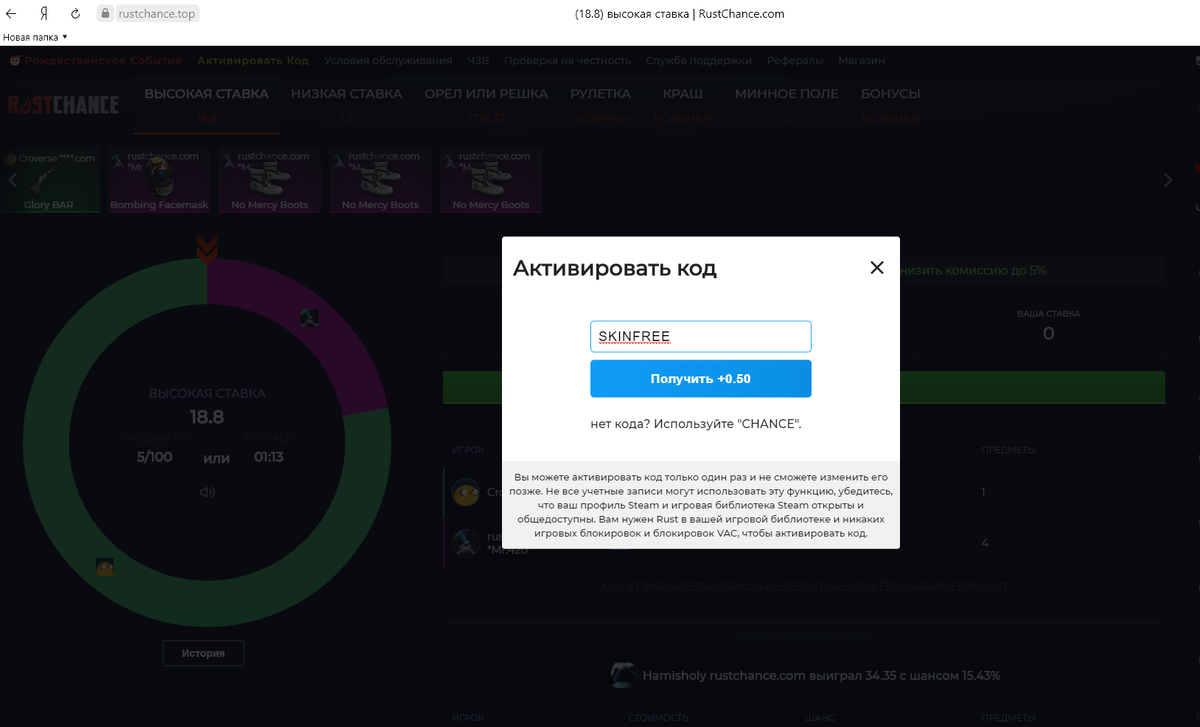Viewport: 1200px width, 727px height.
Task: Click the История button
Action: pyautogui.click(x=203, y=653)
